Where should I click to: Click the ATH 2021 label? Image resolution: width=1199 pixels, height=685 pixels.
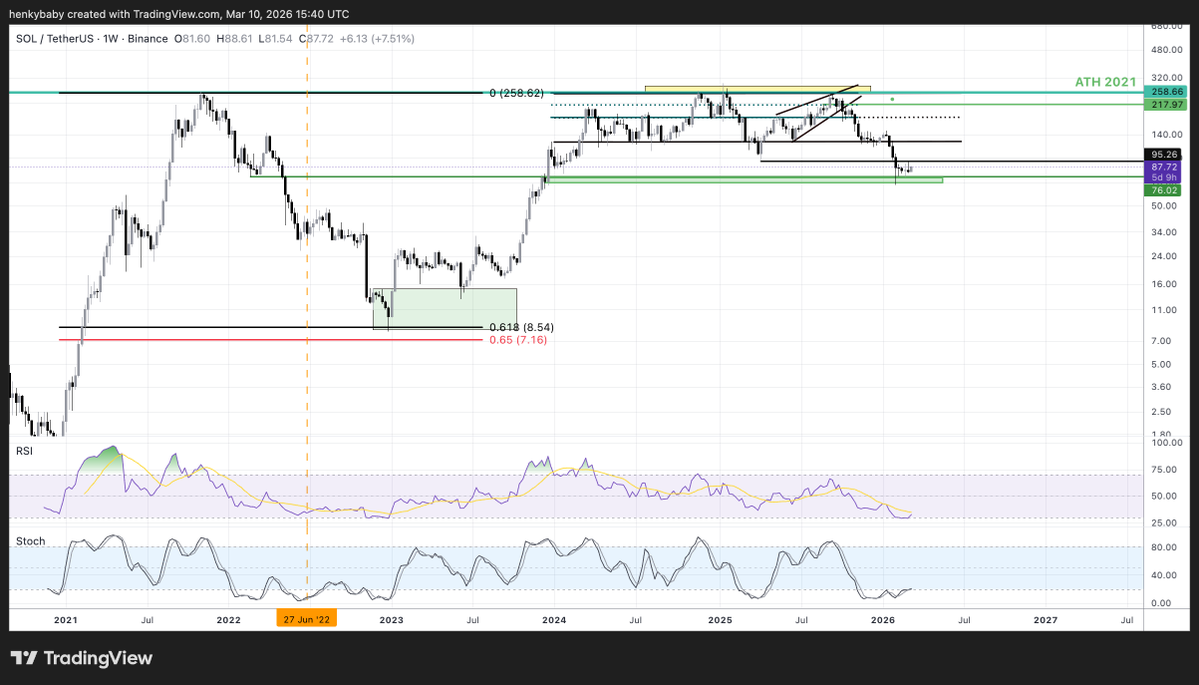(x=1105, y=82)
